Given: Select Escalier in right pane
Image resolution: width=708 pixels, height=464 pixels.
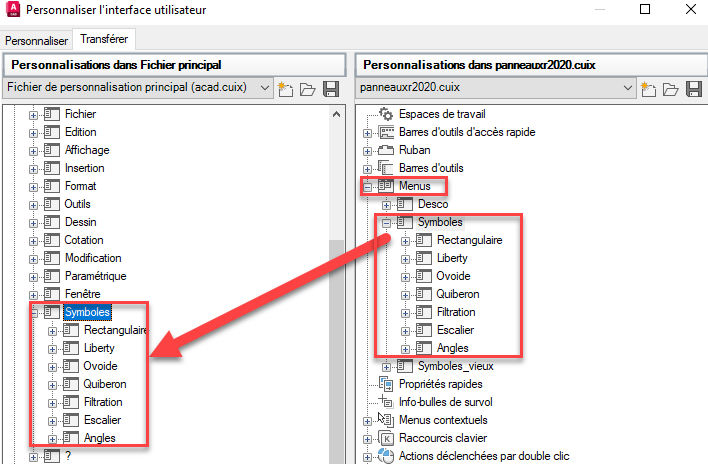Looking at the screenshot, I should coord(456,330).
